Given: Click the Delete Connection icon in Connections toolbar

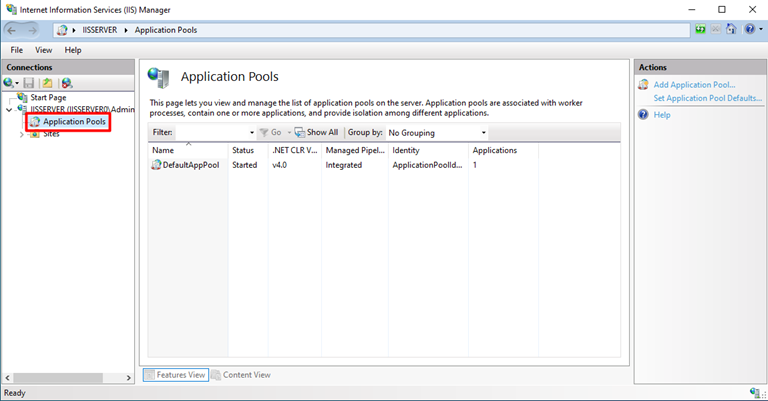Looking at the screenshot, I should 67,83.
